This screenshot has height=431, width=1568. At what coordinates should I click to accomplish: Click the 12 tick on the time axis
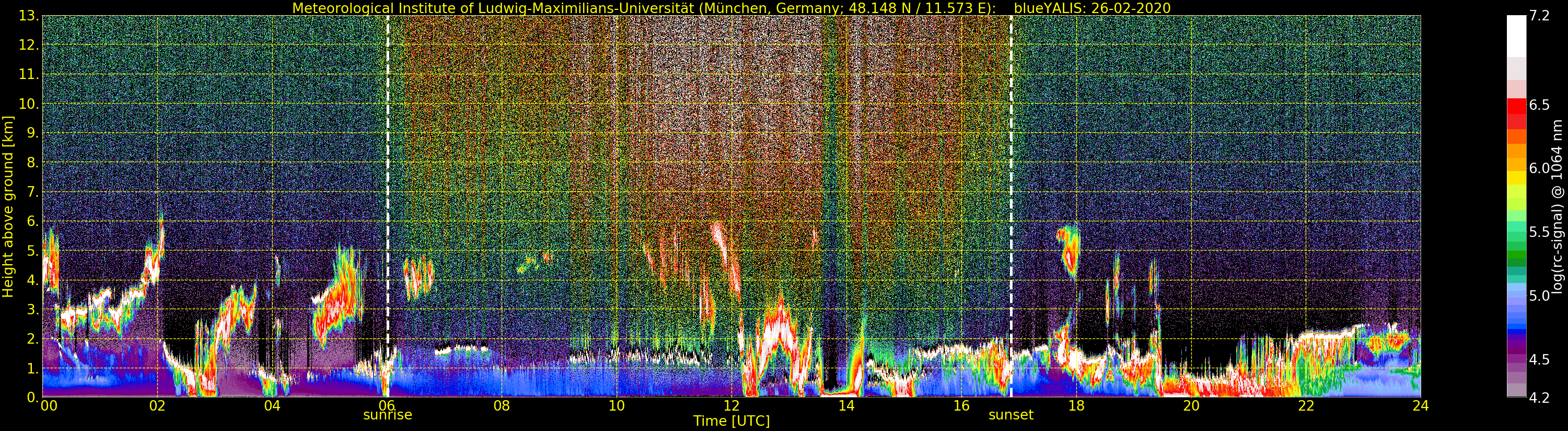(x=731, y=405)
